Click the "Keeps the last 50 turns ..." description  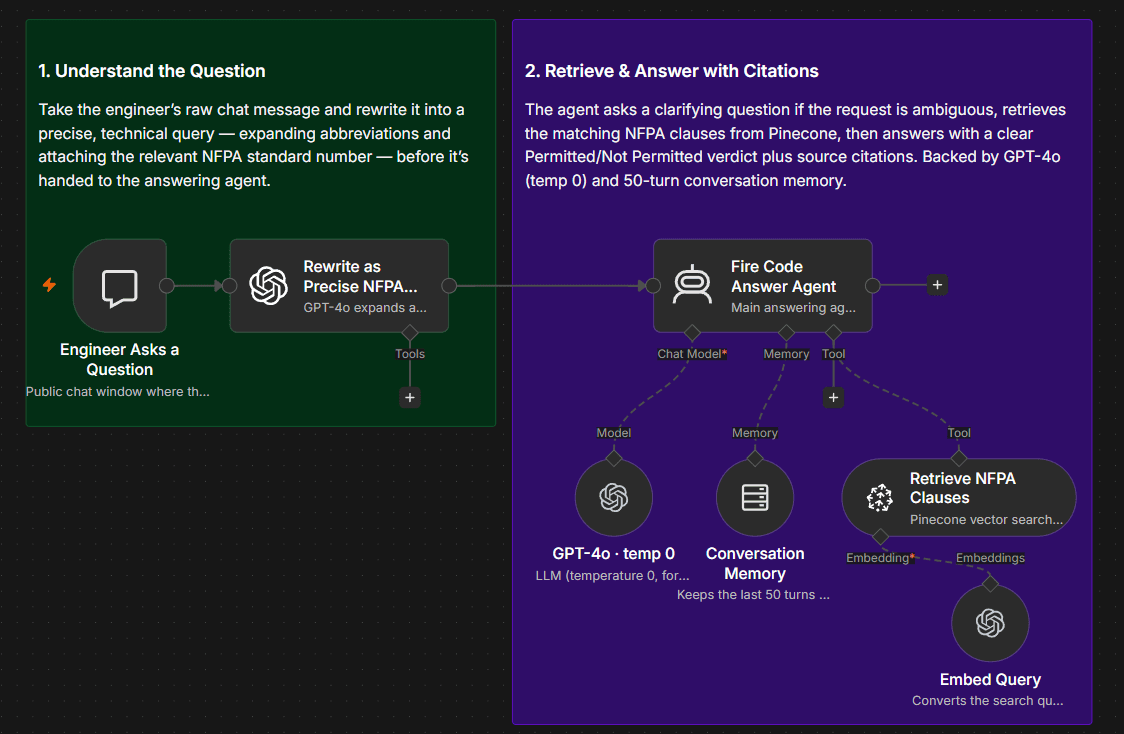(x=753, y=594)
